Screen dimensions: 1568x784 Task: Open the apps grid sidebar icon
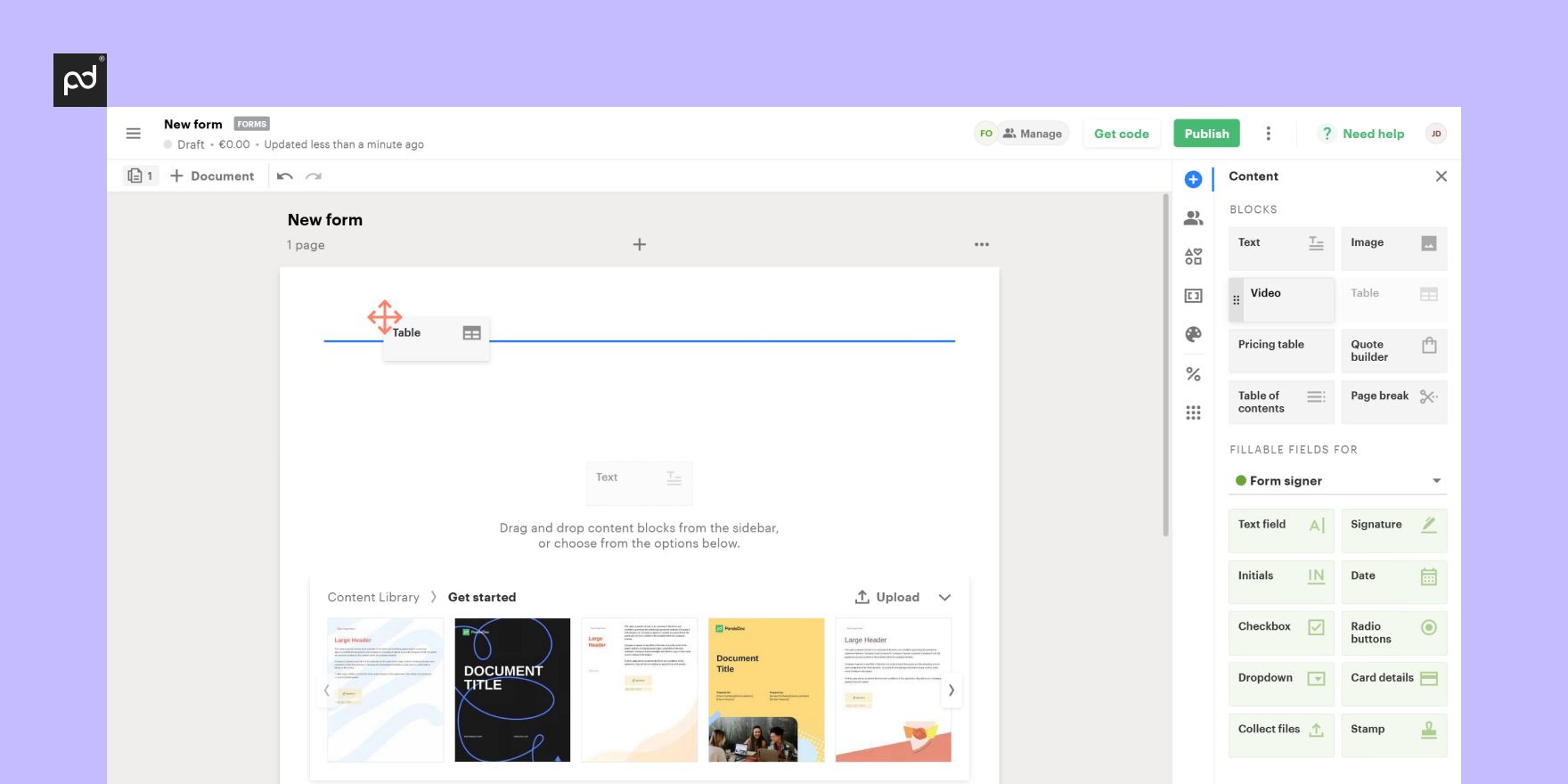coord(1194,412)
